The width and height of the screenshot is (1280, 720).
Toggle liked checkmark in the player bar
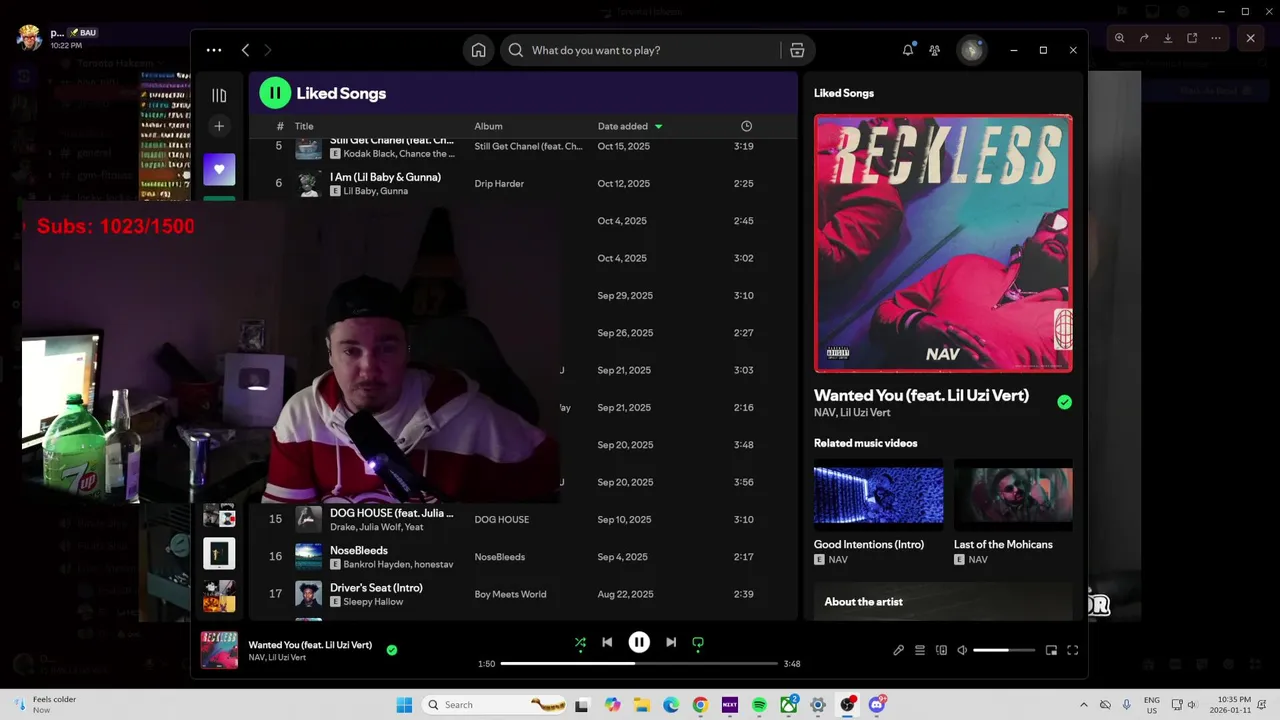[392, 650]
